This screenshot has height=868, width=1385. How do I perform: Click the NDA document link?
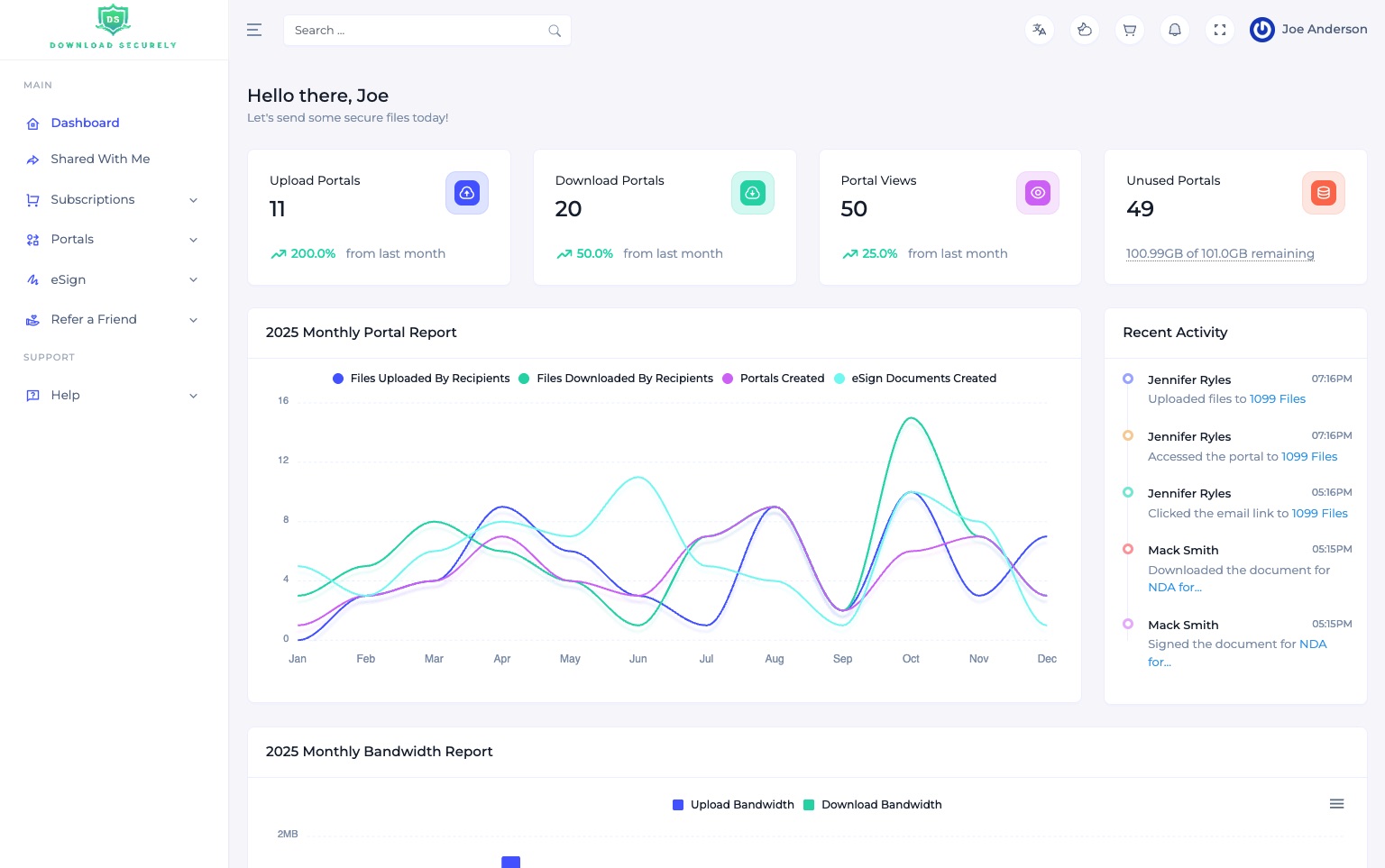click(1174, 587)
